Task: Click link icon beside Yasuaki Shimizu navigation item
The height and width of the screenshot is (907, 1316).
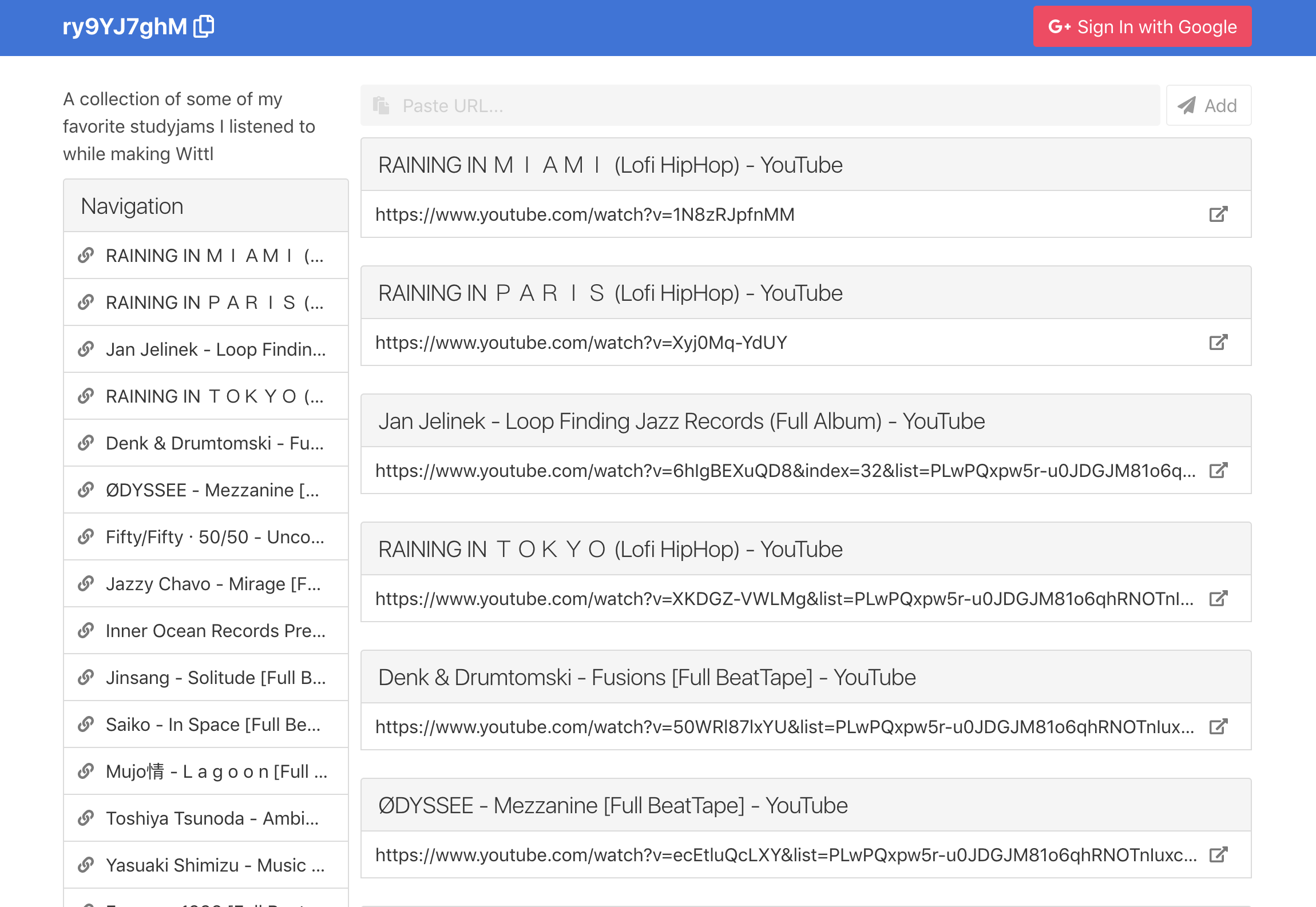Action: point(86,865)
